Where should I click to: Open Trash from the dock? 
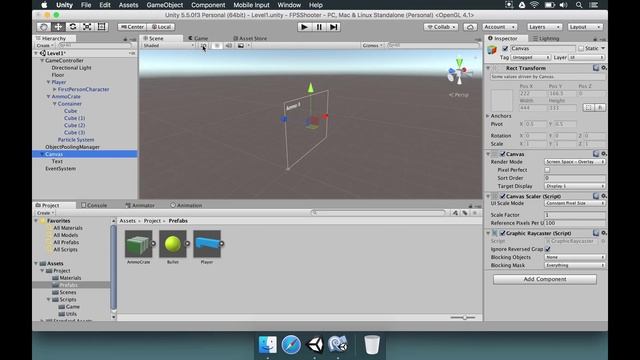coord(372,345)
